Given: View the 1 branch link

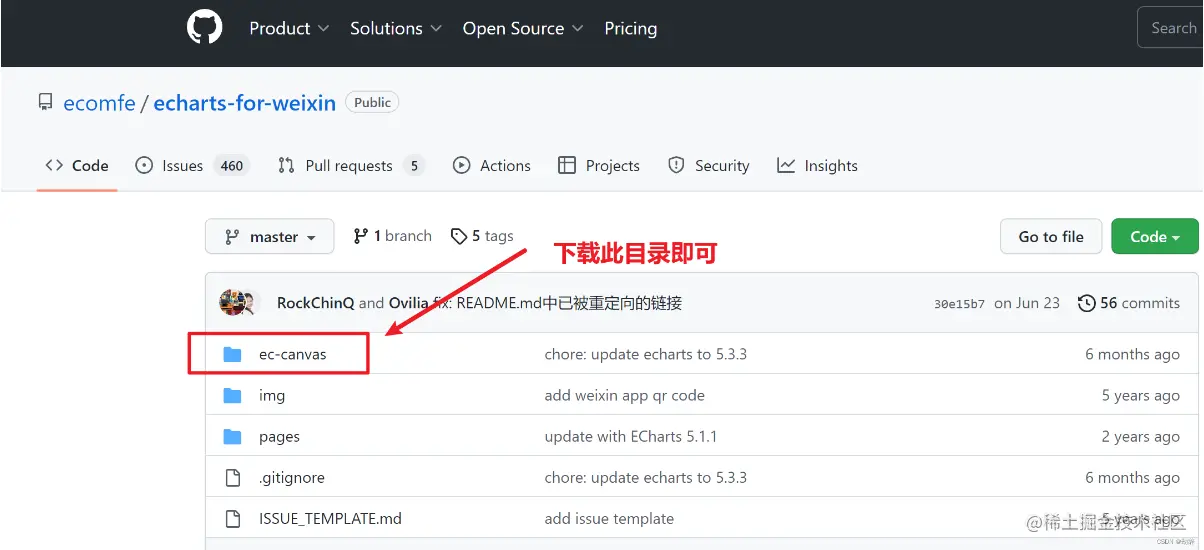Looking at the screenshot, I should pyautogui.click(x=392, y=236).
